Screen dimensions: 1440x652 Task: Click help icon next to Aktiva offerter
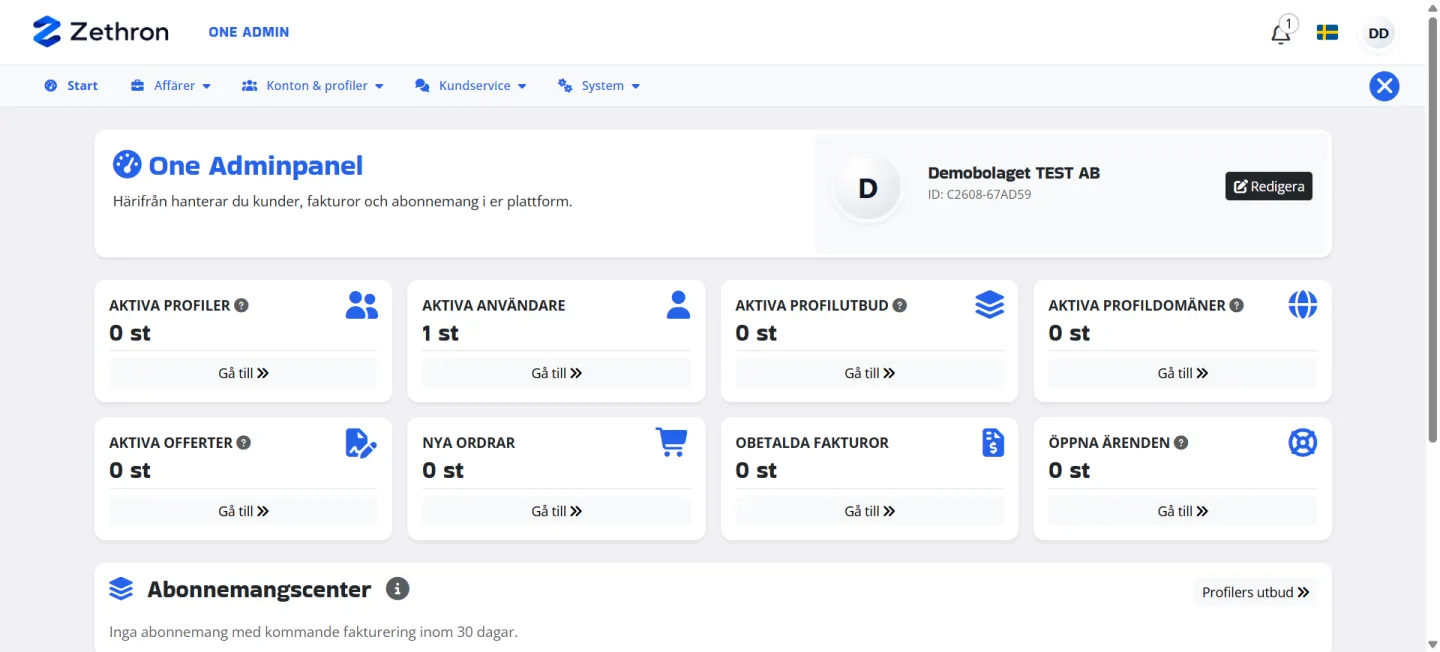pyautogui.click(x=244, y=443)
